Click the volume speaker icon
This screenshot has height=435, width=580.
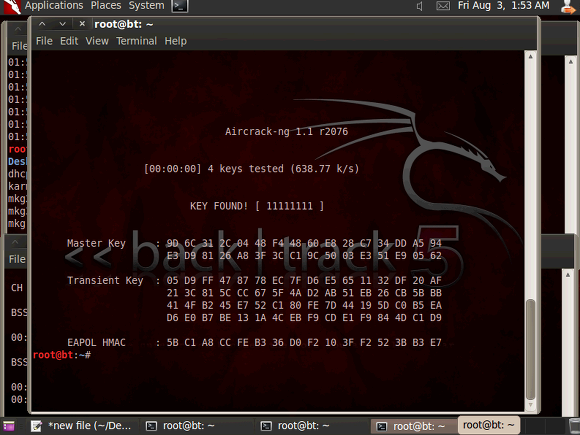[x=419, y=6]
